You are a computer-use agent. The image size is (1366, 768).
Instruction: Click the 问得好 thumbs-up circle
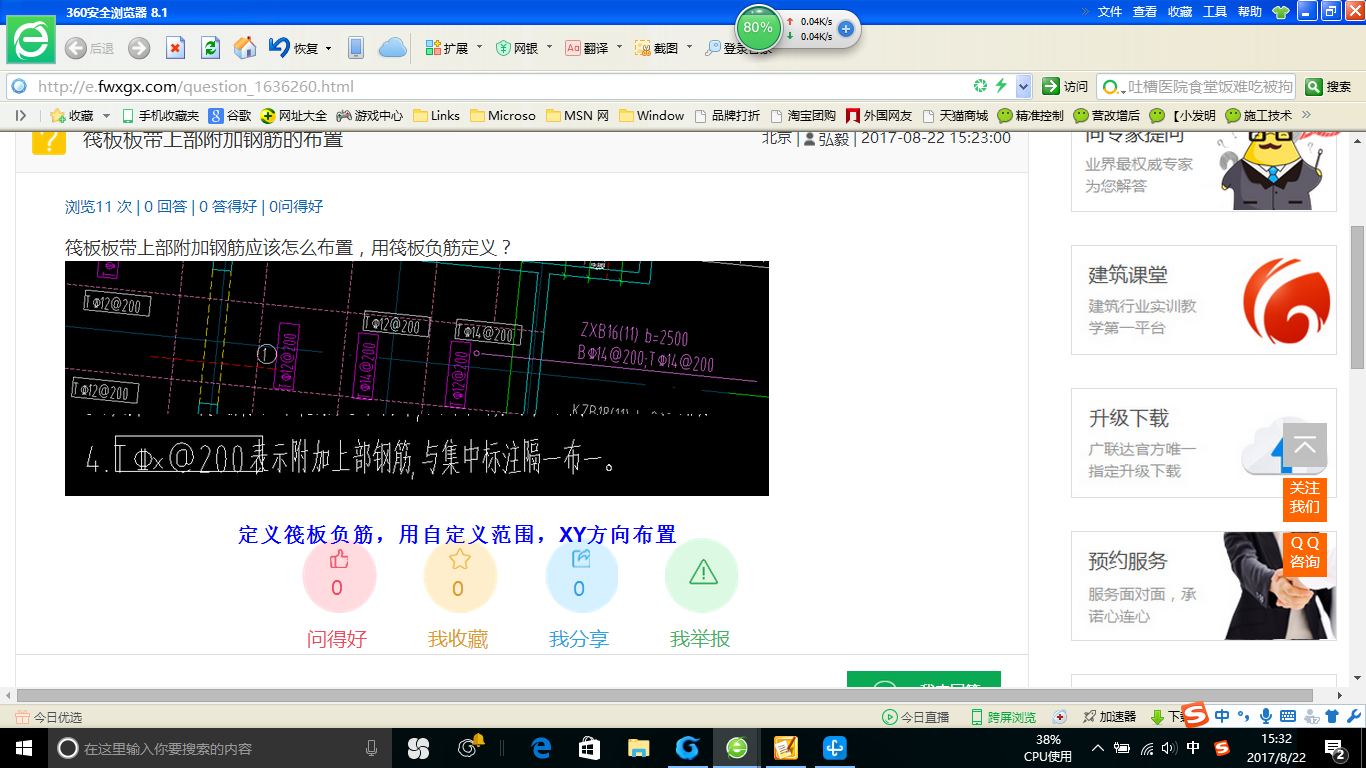(339, 576)
